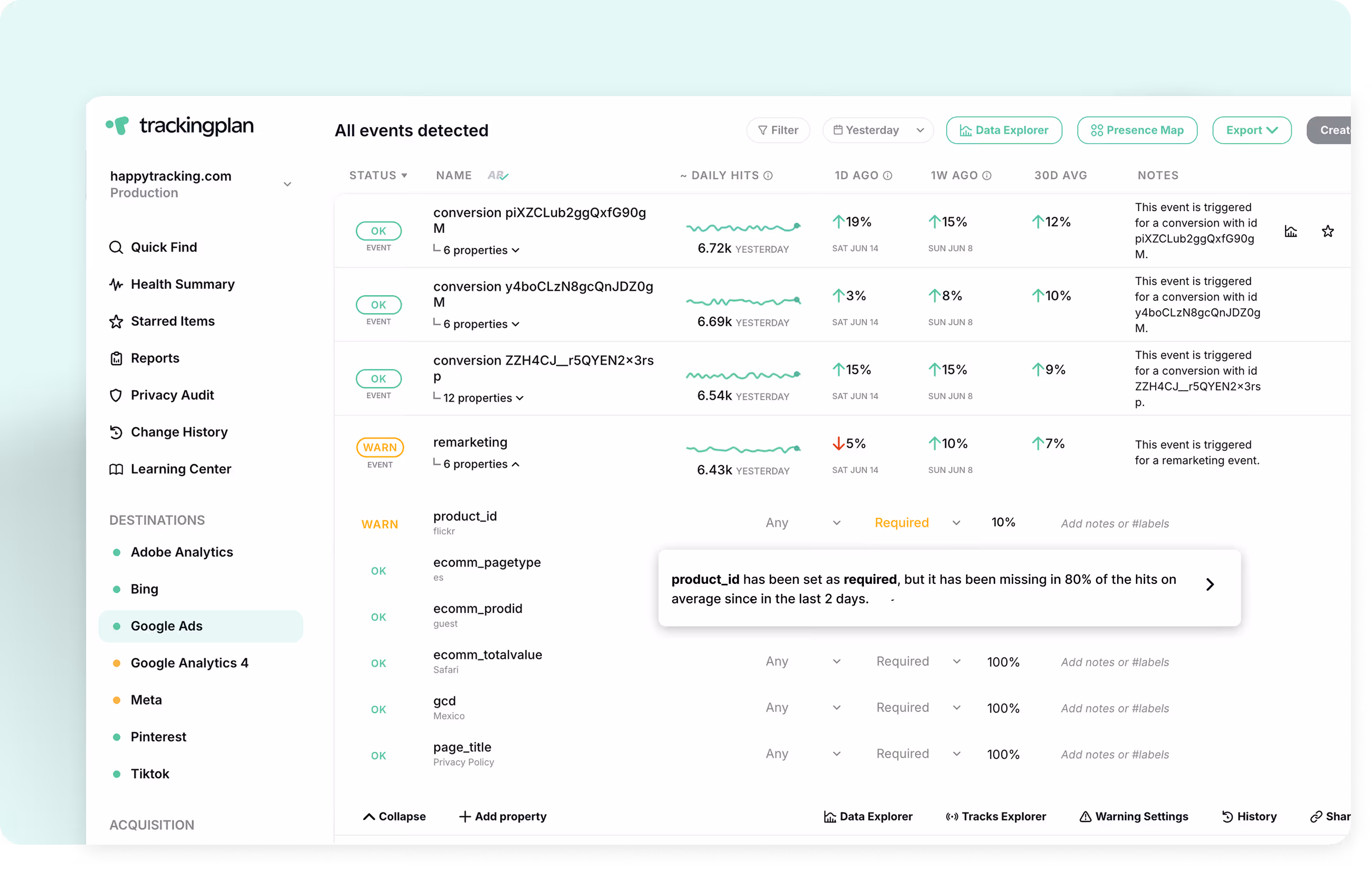Click info icon next to Daily Hits

[x=768, y=176]
